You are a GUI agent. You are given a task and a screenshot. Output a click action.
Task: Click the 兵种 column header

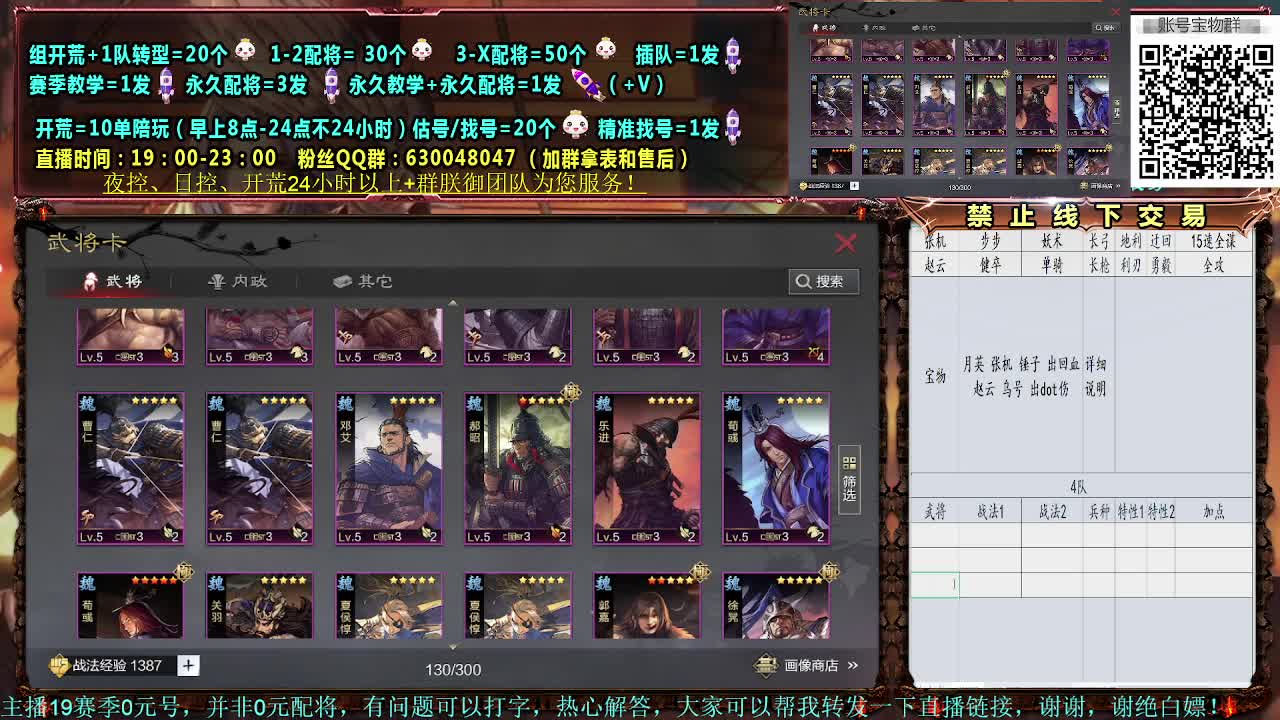pyautogui.click(x=1099, y=511)
